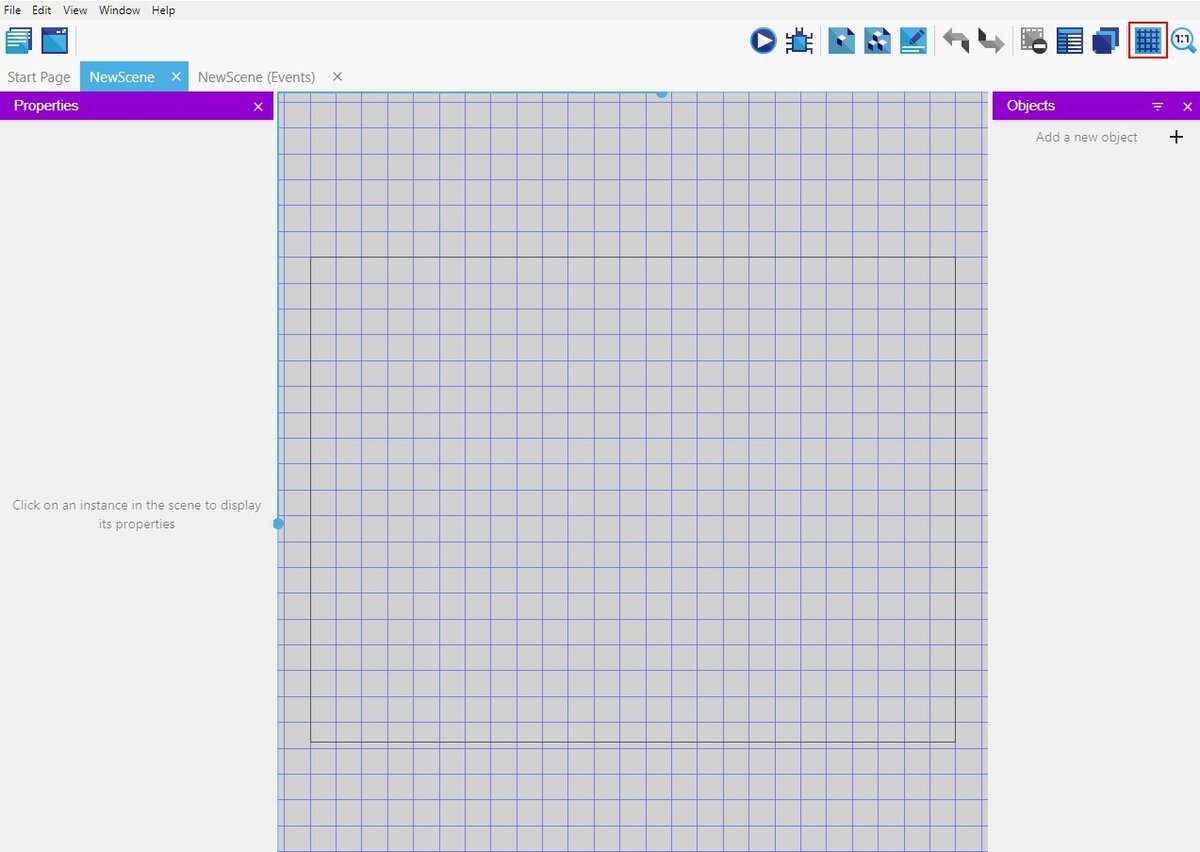
Task: Open the project manager icon
Action: click(x=19, y=41)
